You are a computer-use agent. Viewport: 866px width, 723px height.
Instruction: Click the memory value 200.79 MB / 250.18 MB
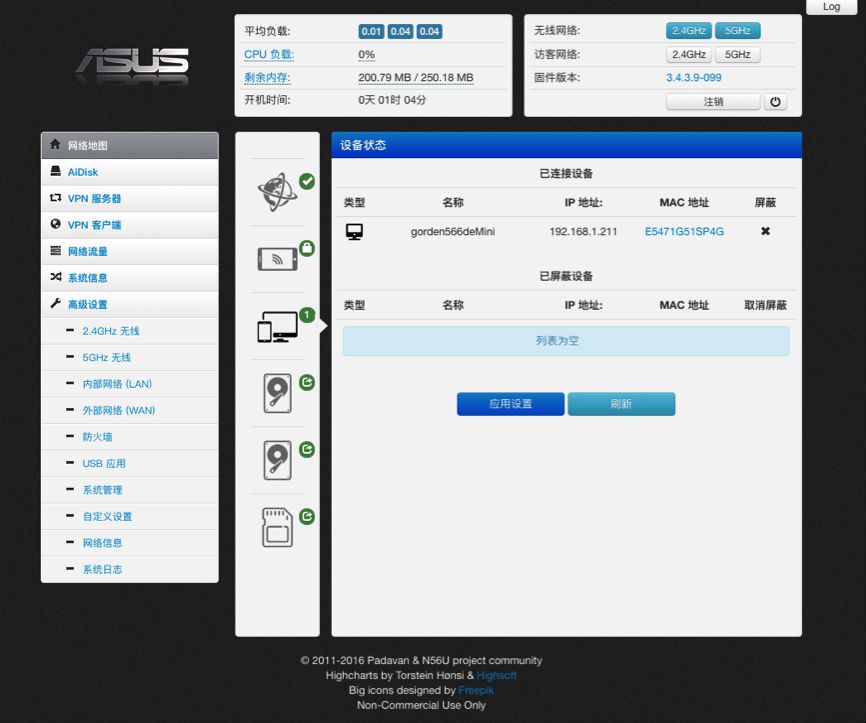[x=416, y=77]
